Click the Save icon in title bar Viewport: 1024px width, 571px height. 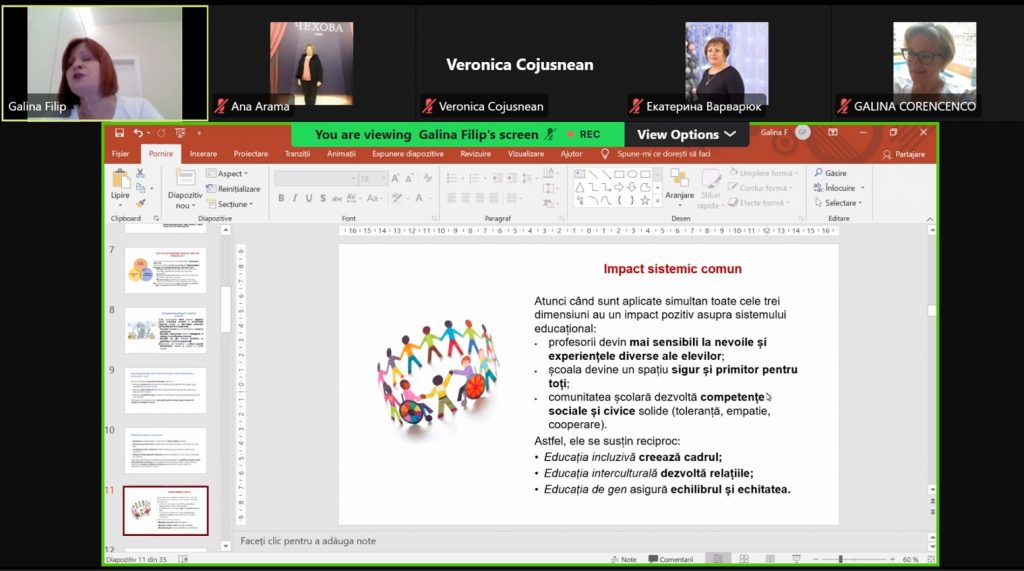[x=119, y=133]
